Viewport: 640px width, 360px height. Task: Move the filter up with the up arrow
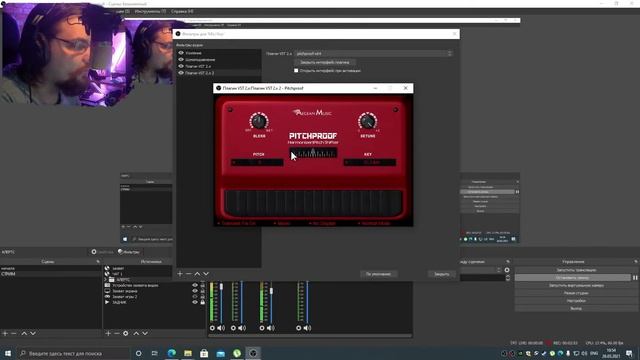click(x=197, y=273)
